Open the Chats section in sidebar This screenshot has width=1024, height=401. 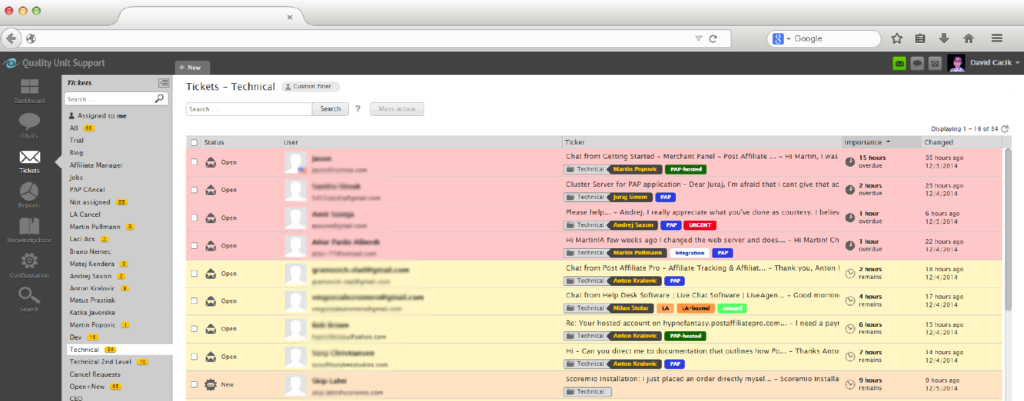pos(29,126)
